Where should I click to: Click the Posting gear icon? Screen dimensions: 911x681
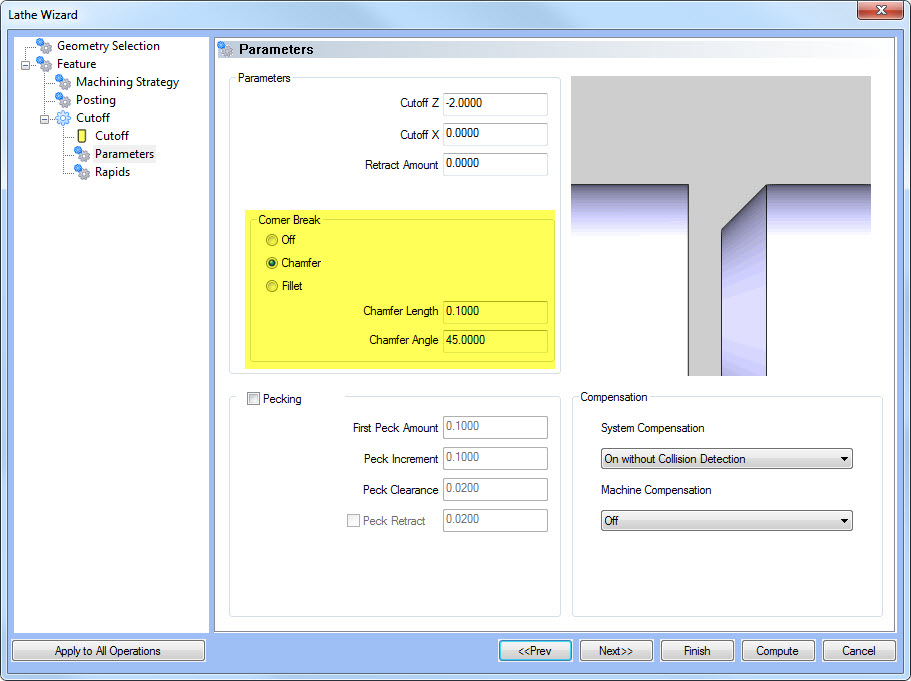click(63, 100)
